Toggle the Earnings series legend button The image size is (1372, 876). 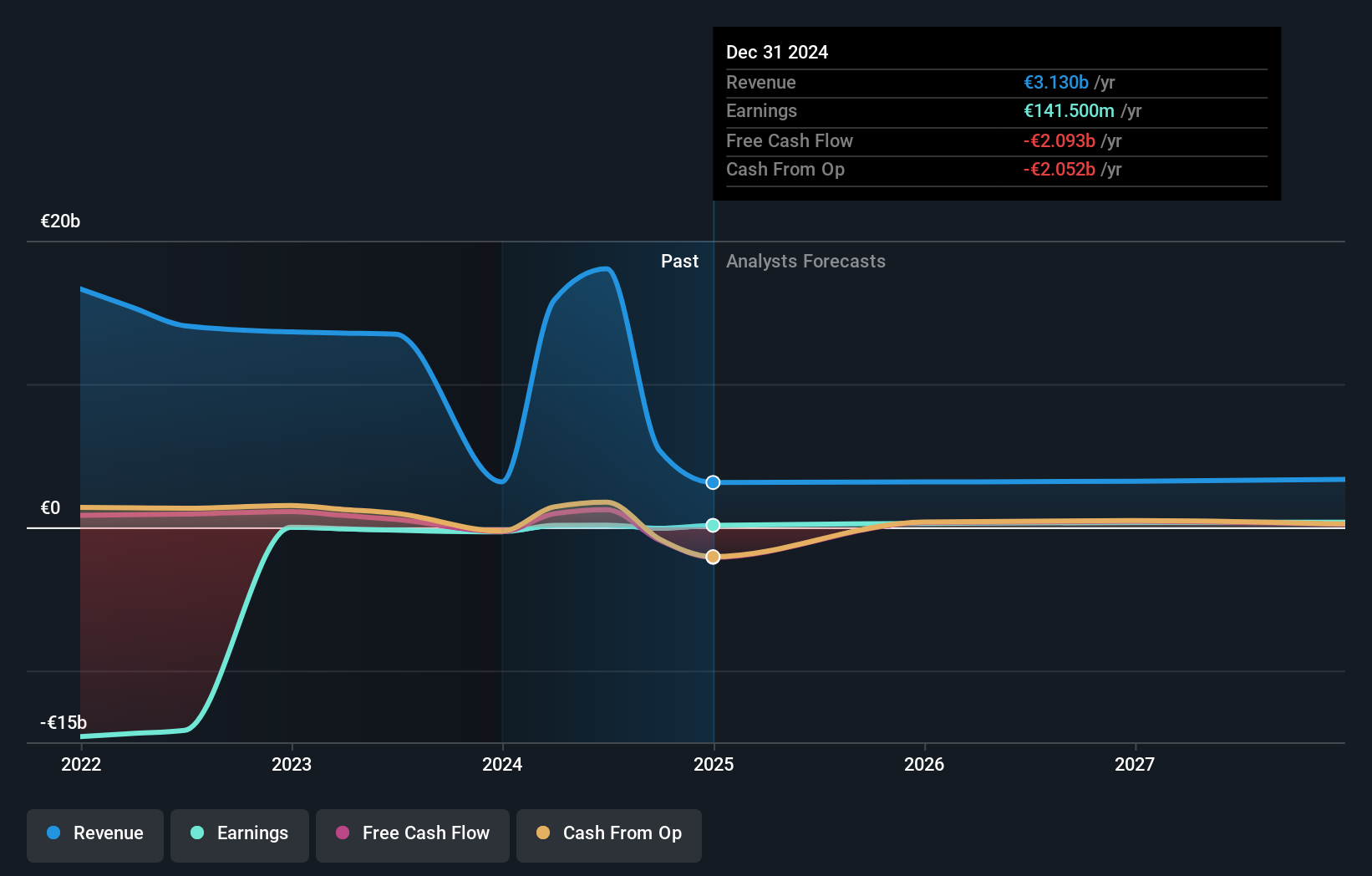click(240, 835)
